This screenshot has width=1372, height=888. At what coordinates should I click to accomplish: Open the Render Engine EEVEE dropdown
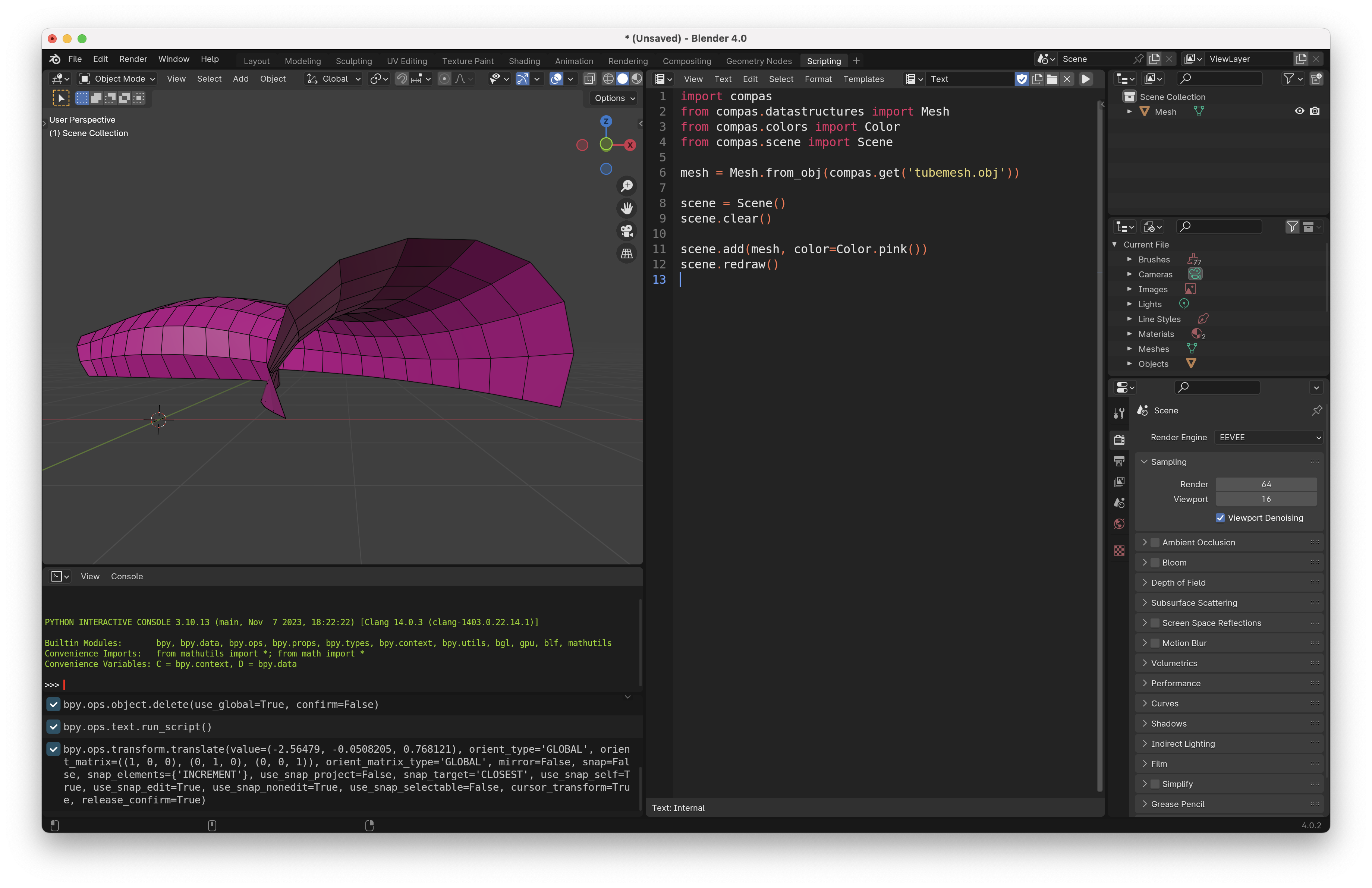coord(1268,437)
